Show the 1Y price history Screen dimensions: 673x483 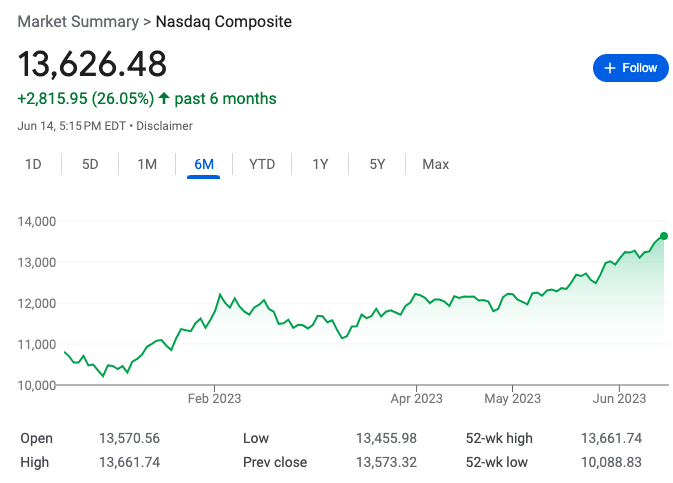320,164
